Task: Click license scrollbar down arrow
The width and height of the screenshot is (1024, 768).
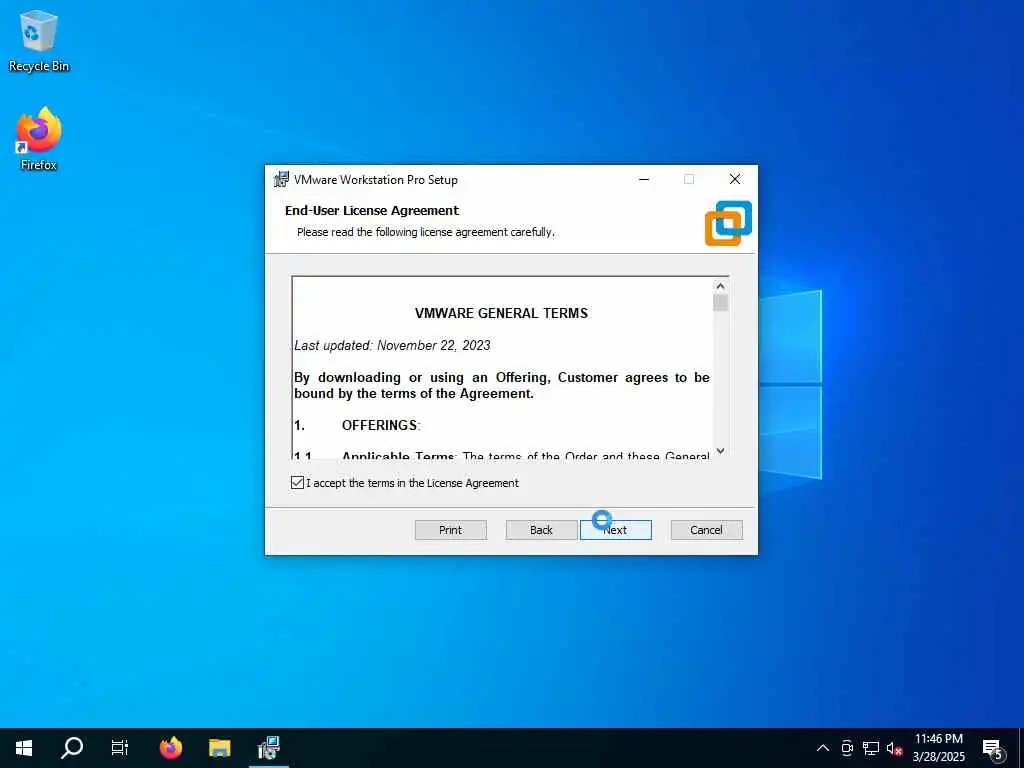Action: 720,451
